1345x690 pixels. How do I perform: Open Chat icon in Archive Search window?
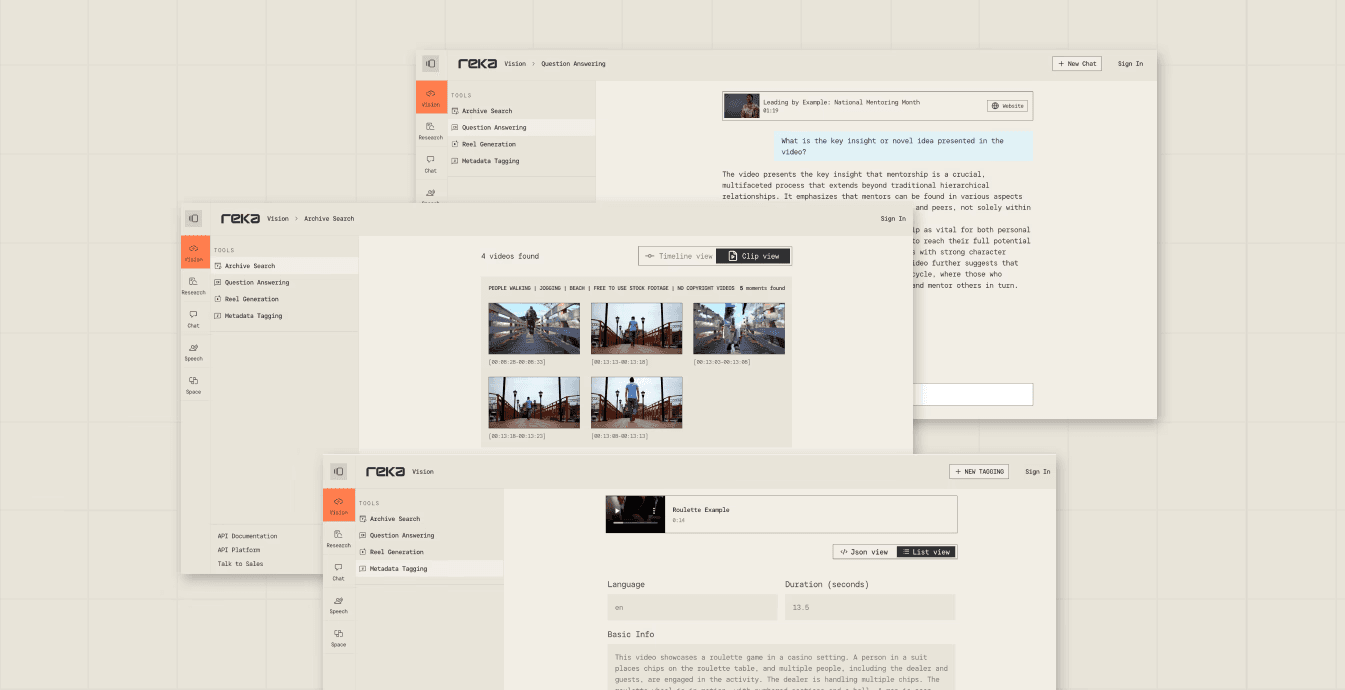(x=194, y=319)
